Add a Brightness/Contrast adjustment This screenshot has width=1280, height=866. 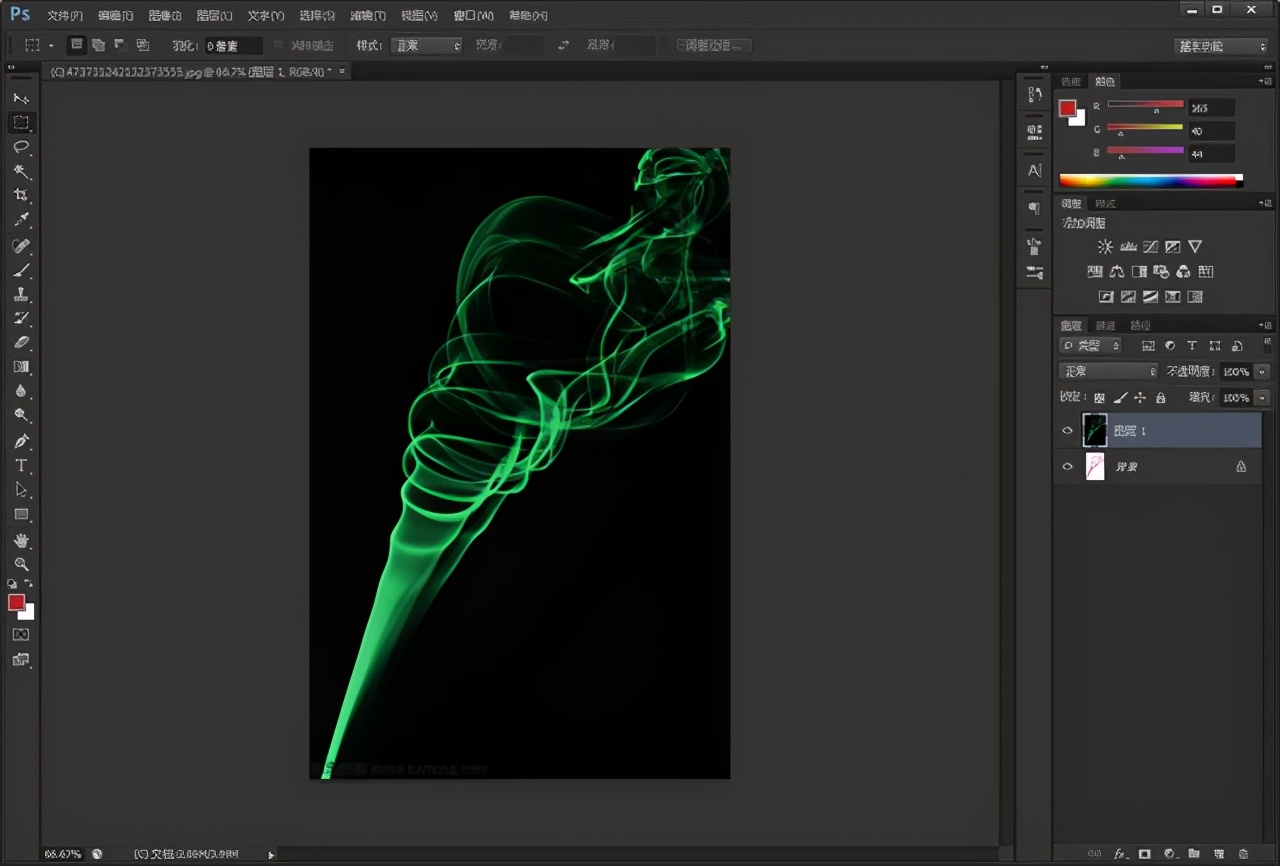pos(1105,246)
